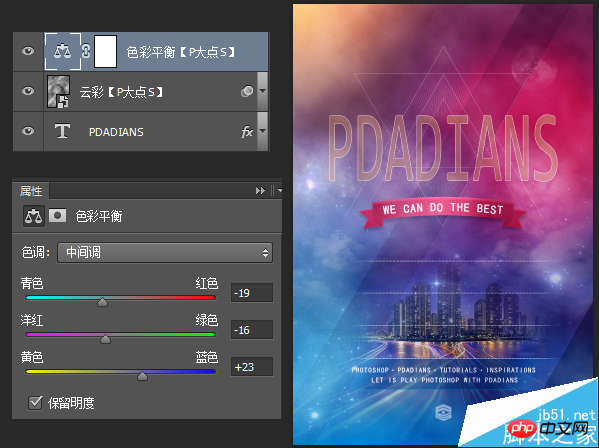Click the yellow-blue slider handle
599x448 pixels.
point(142,376)
